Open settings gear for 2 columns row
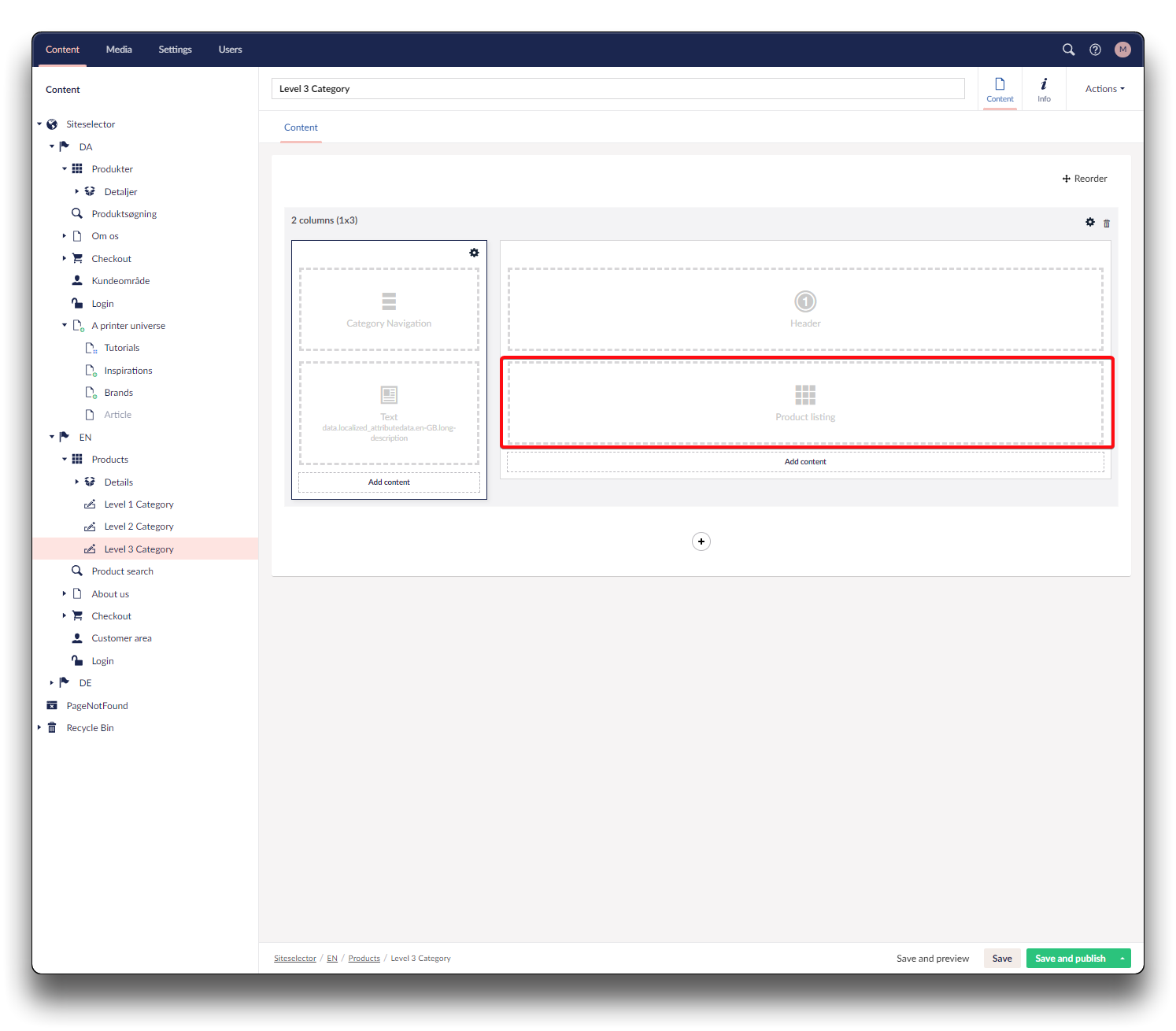Image resolution: width=1176 pixels, height=1031 pixels. [x=1090, y=223]
